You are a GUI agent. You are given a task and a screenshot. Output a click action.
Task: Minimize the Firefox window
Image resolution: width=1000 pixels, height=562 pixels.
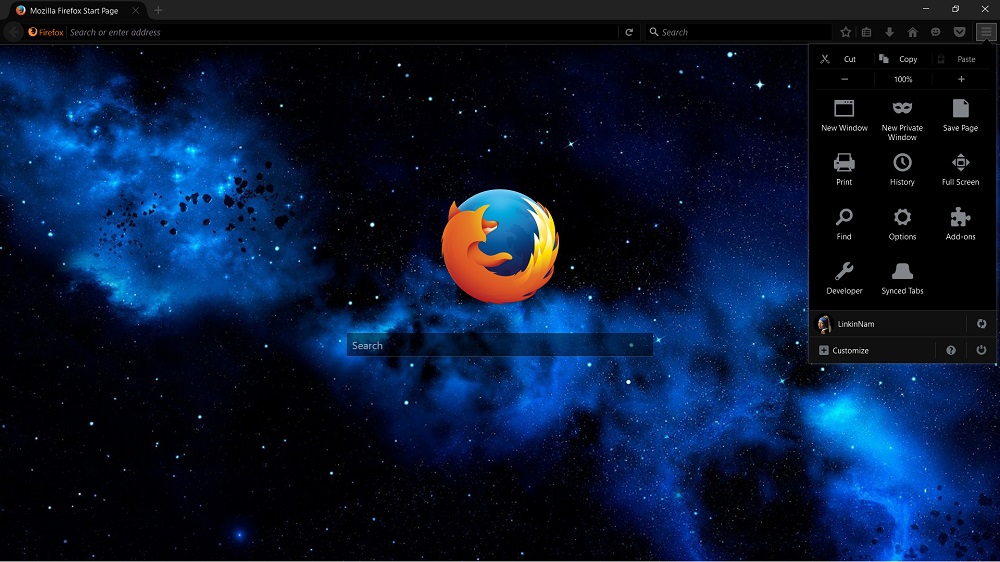click(926, 9)
